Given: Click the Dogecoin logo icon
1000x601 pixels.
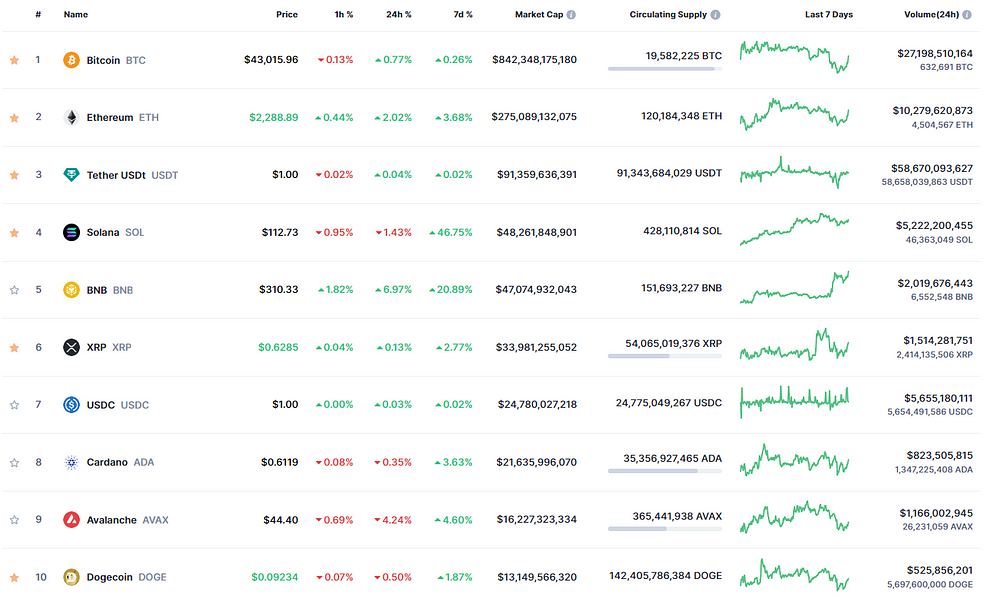Looking at the screenshot, I should pos(71,577).
